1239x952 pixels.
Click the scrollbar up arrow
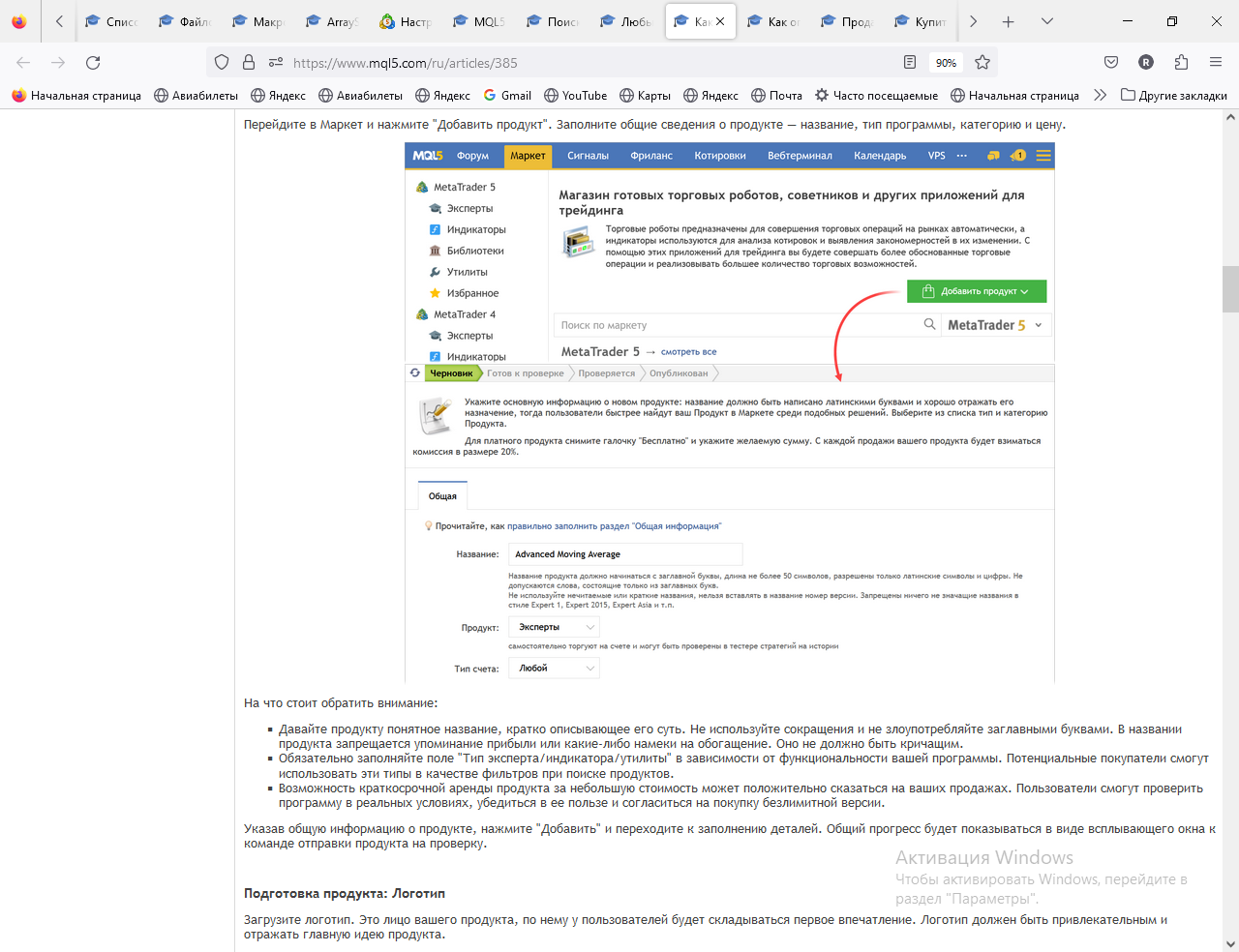click(1231, 117)
